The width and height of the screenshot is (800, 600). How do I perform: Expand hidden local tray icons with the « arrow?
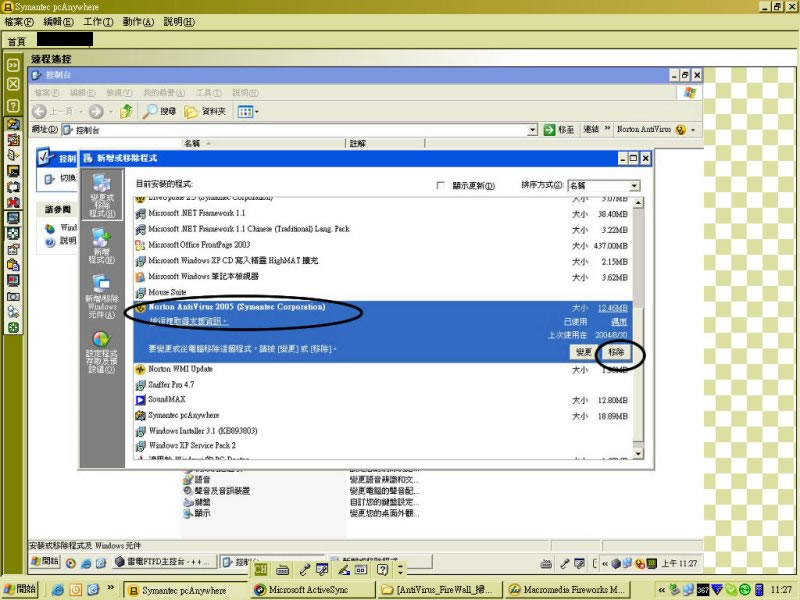click(x=662, y=590)
